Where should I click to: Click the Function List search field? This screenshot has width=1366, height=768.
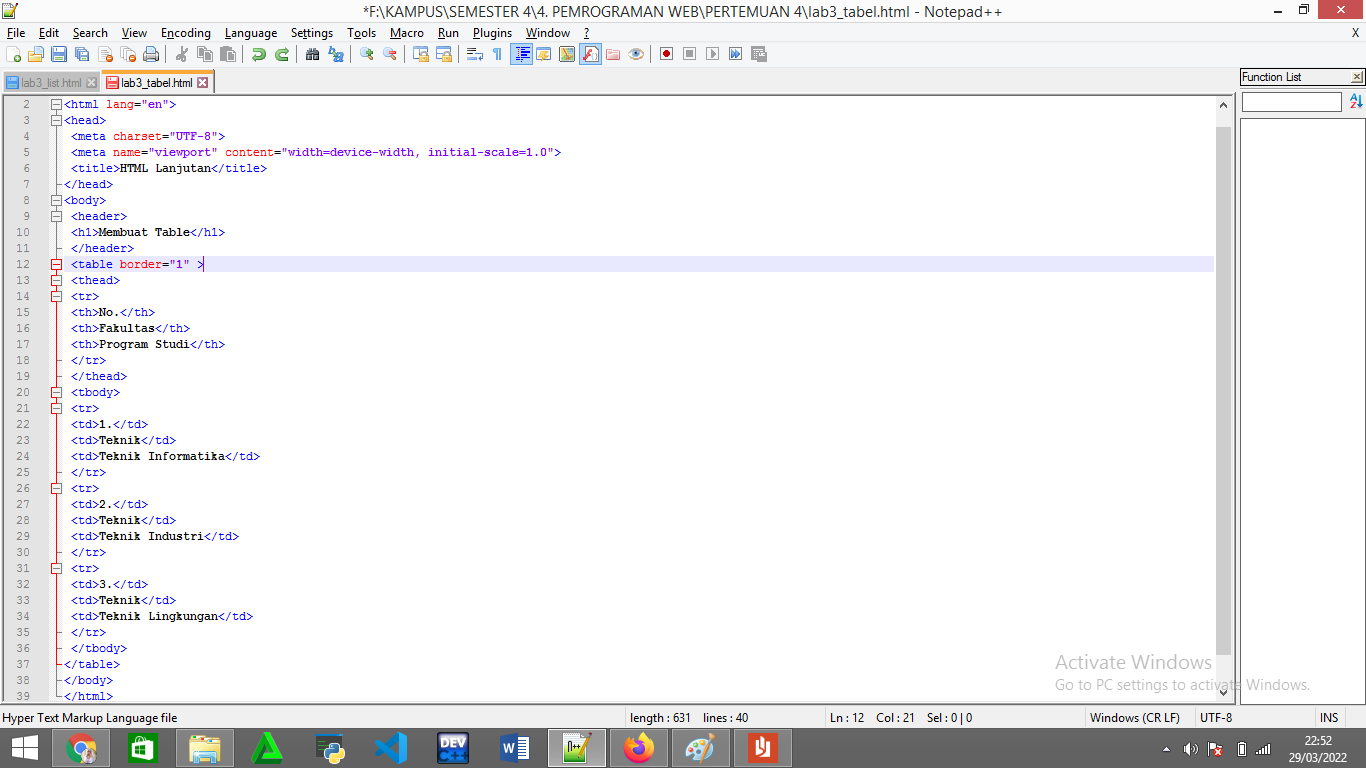(x=1291, y=101)
